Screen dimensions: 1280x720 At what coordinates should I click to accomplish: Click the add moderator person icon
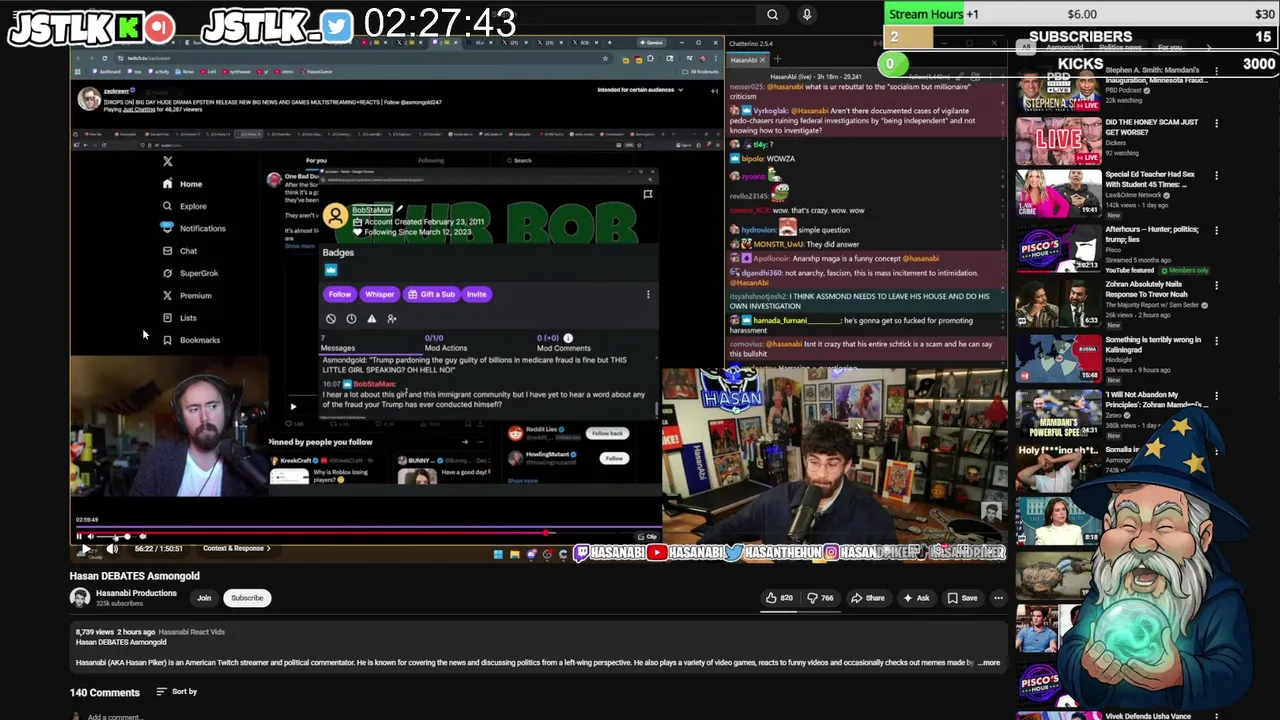point(392,319)
